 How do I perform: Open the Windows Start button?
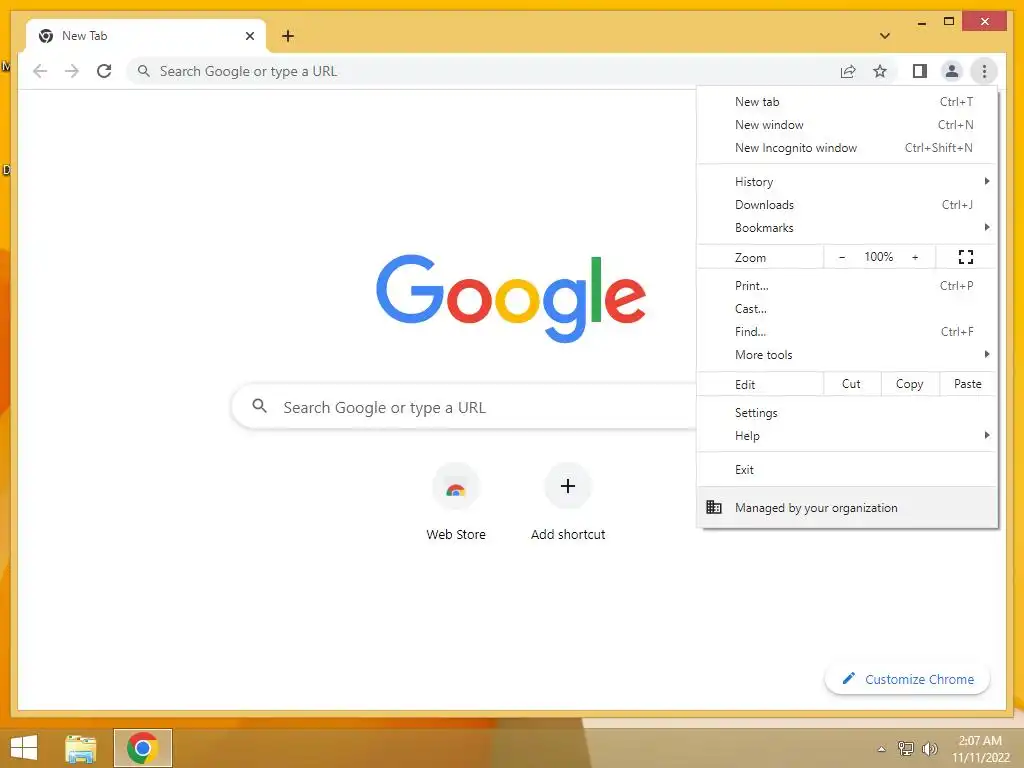(24, 748)
